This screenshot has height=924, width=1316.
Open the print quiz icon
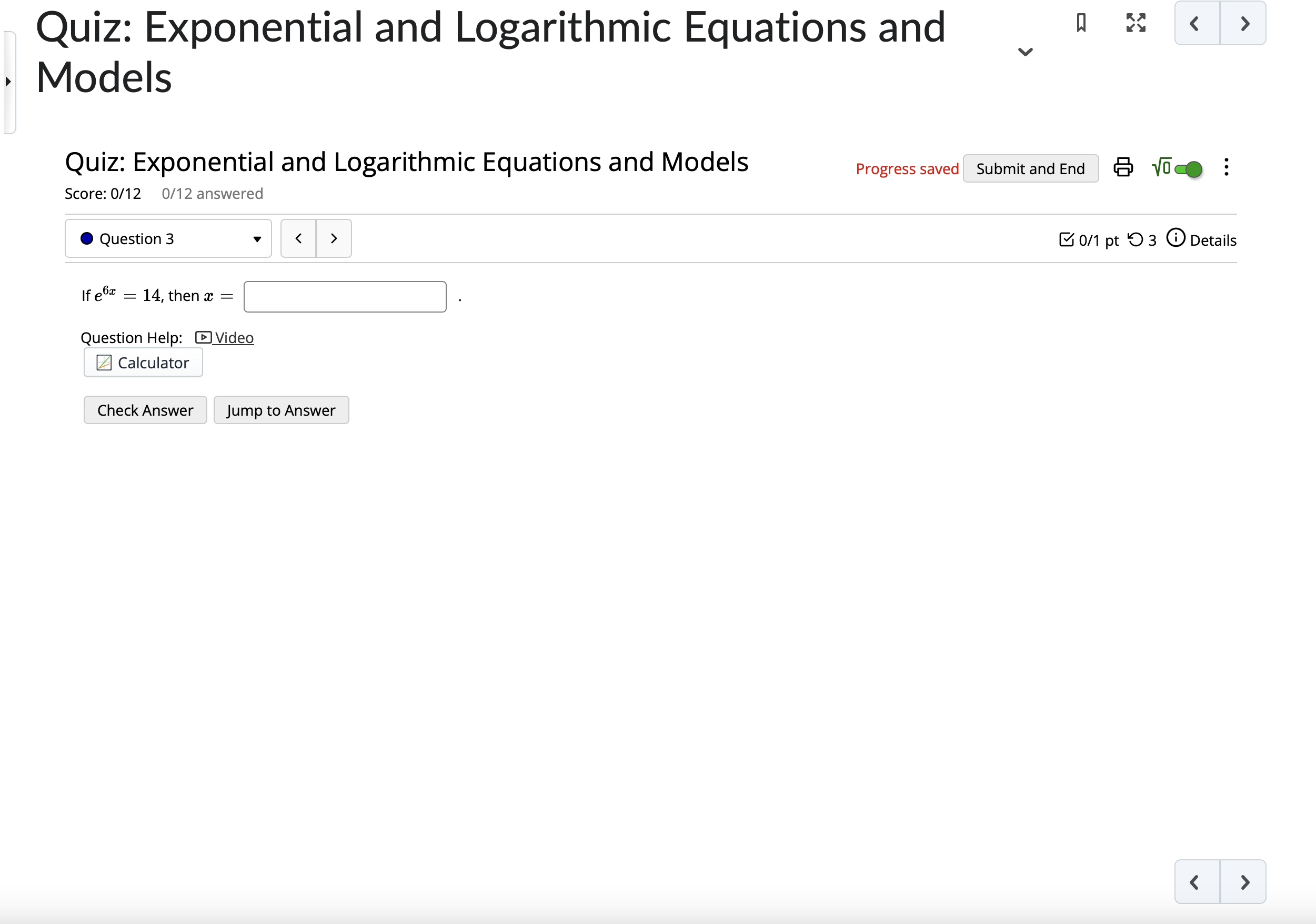click(1123, 167)
